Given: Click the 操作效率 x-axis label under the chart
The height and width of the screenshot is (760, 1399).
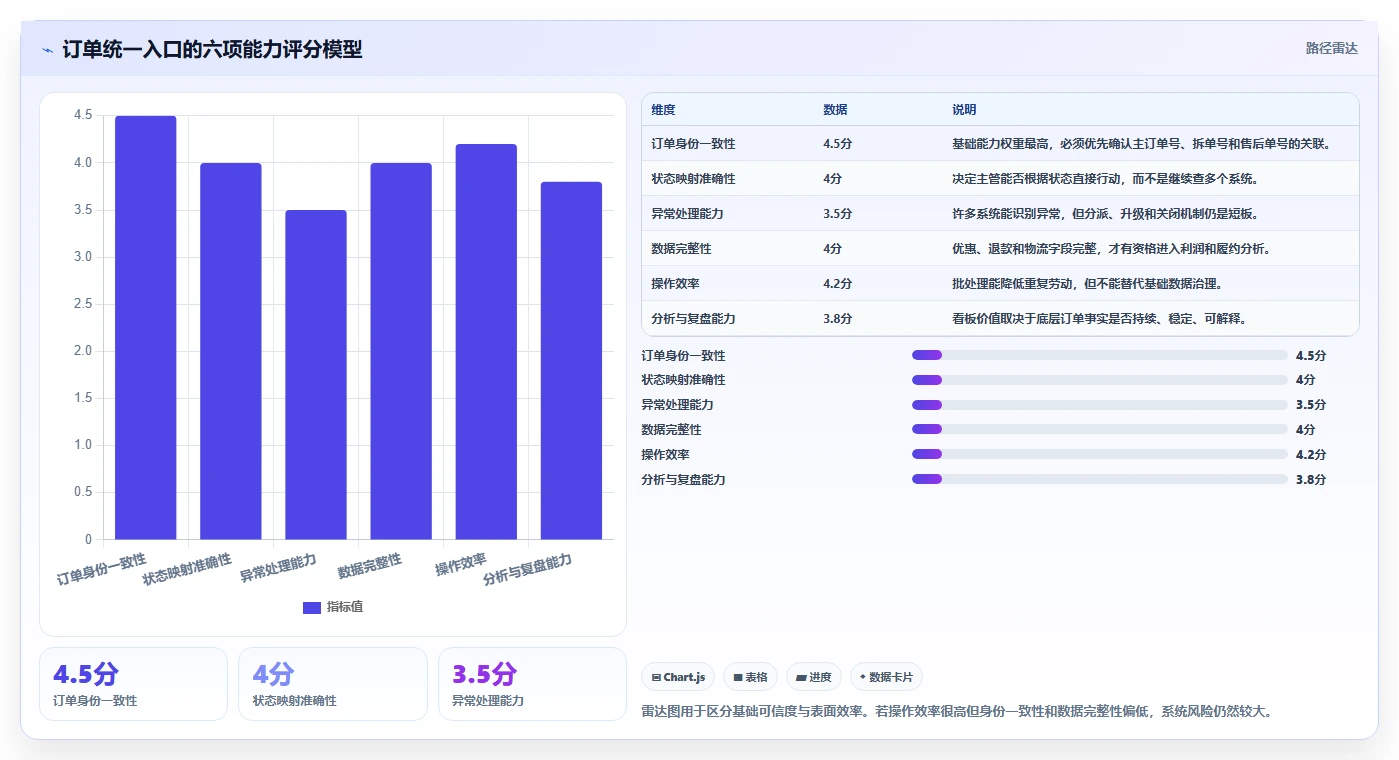Looking at the screenshot, I should pyautogui.click(x=461, y=564).
